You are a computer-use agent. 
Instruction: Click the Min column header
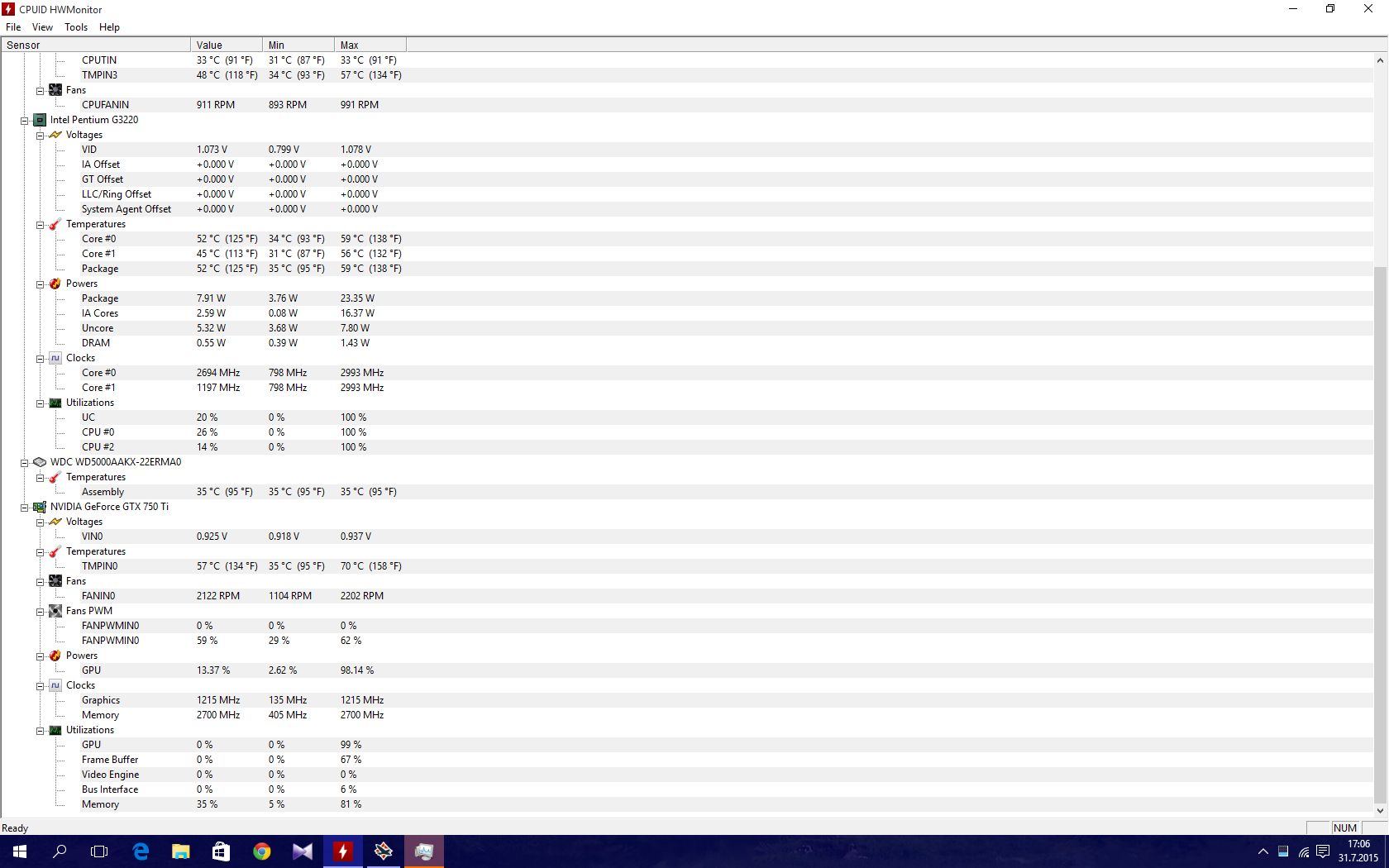298,45
